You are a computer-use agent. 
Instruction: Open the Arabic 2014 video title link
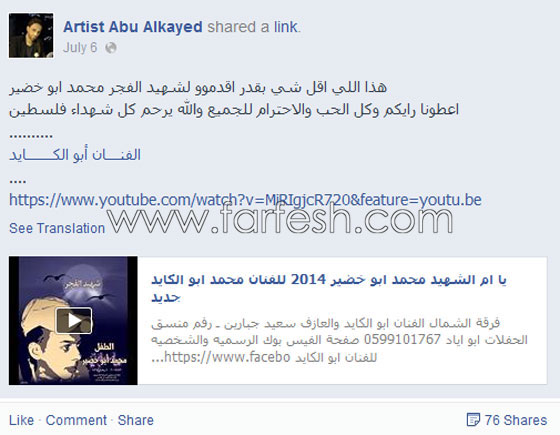(329, 288)
